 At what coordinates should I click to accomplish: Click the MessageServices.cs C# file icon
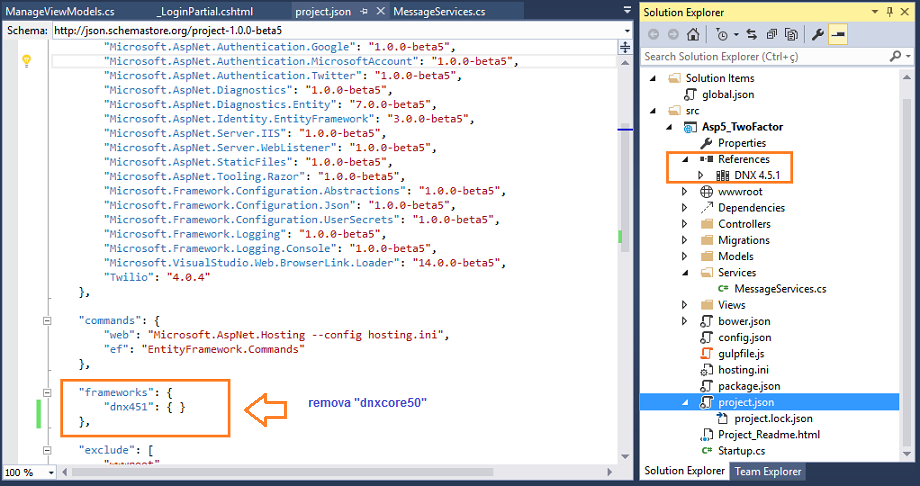pos(723,289)
